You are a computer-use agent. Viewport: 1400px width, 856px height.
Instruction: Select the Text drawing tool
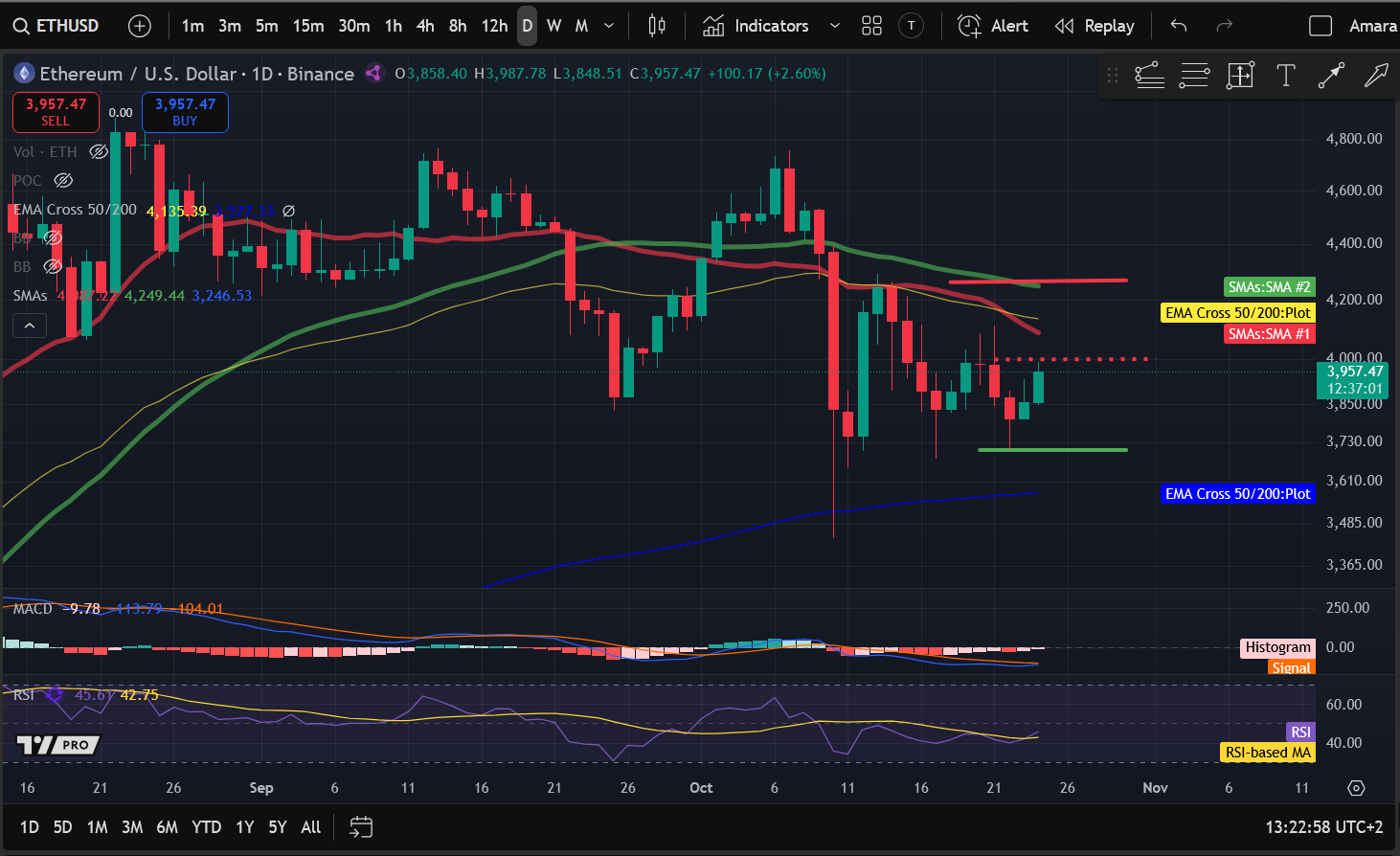click(x=1286, y=75)
